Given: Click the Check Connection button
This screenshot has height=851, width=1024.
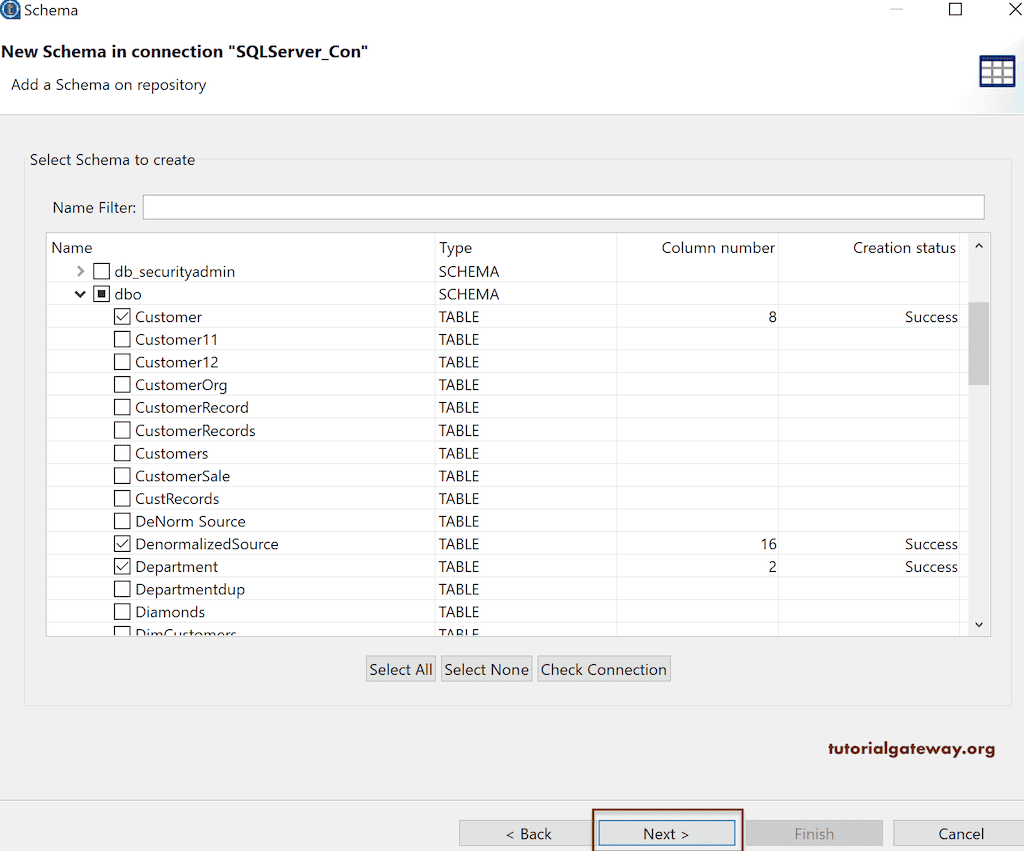Looking at the screenshot, I should tap(603, 668).
